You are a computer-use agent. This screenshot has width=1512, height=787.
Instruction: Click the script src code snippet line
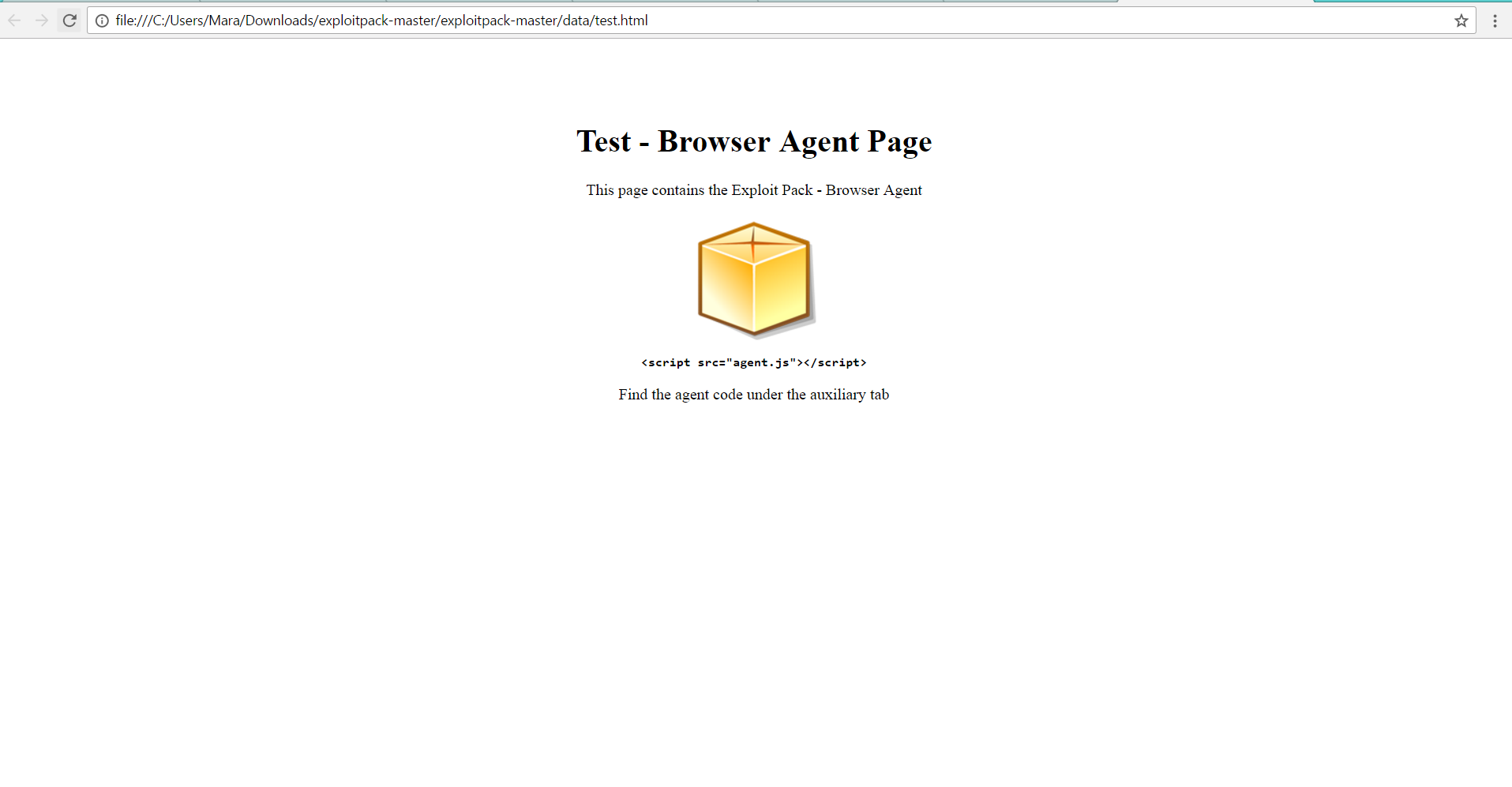point(753,362)
